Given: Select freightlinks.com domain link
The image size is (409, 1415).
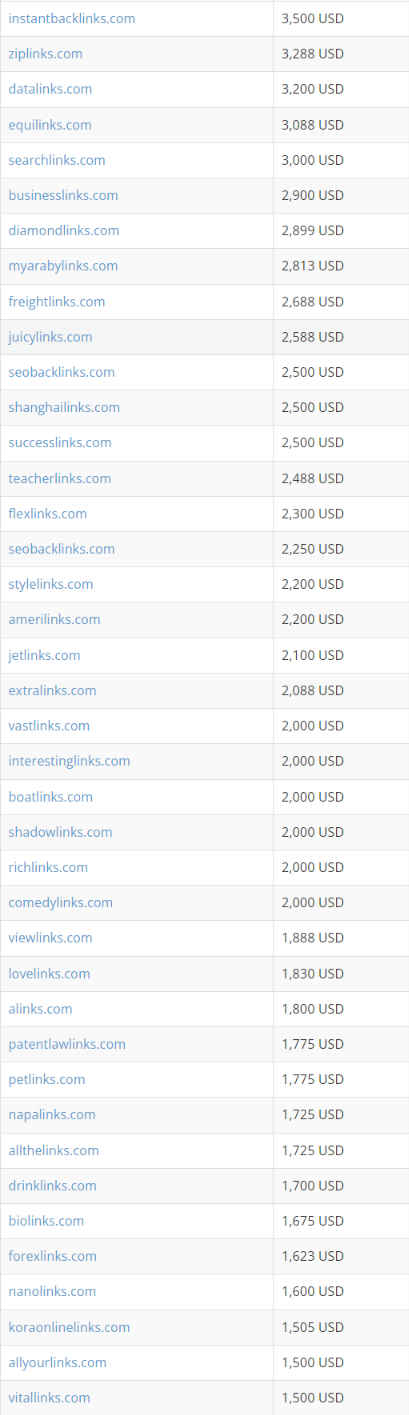Looking at the screenshot, I should coord(57,302).
